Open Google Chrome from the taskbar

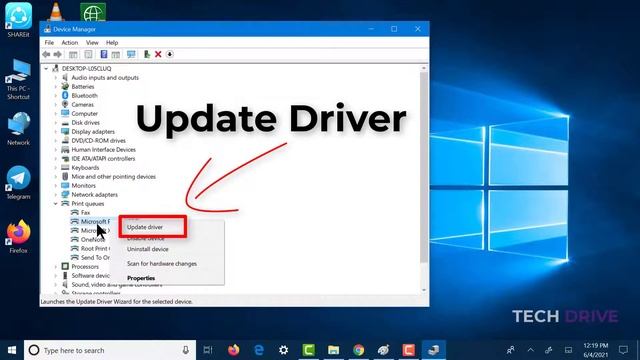click(359, 350)
